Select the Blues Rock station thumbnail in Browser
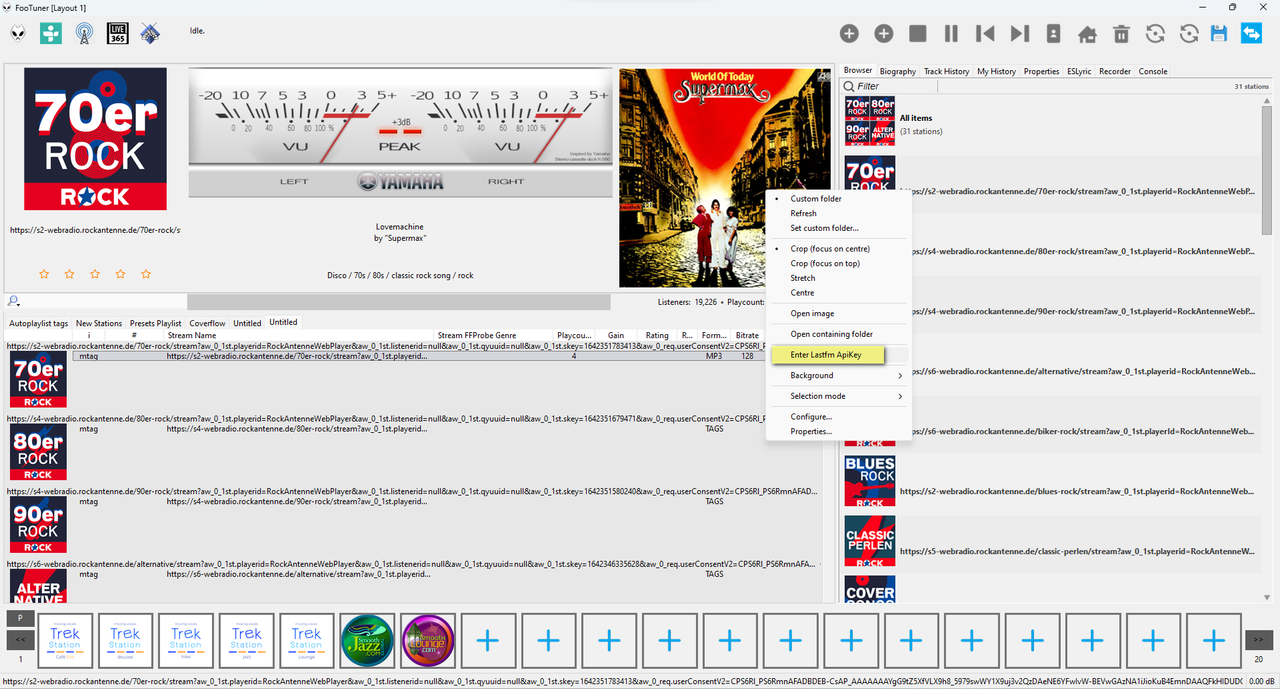The height and width of the screenshot is (689, 1280). 870,481
